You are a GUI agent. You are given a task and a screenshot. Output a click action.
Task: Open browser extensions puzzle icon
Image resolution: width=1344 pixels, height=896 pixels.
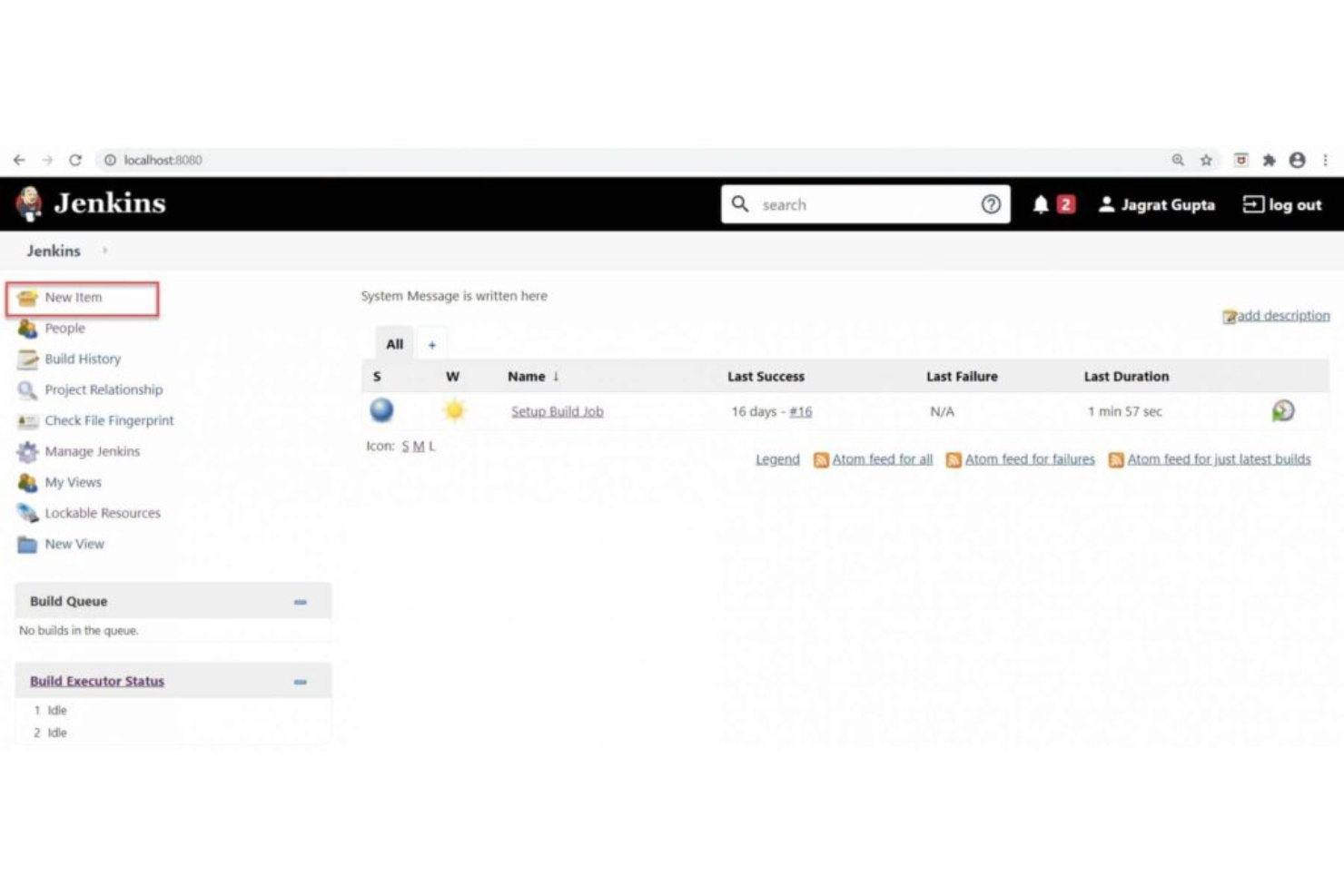1270,160
